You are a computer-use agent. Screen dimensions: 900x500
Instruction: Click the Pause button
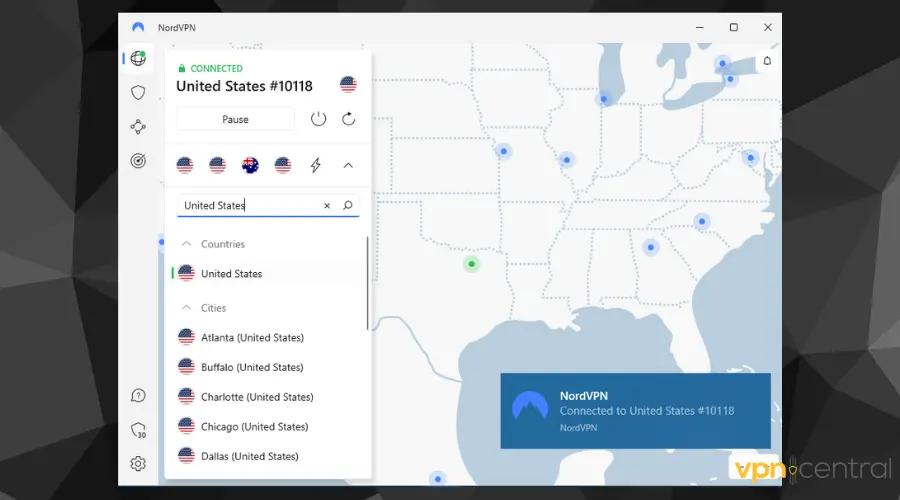point(235,119)
